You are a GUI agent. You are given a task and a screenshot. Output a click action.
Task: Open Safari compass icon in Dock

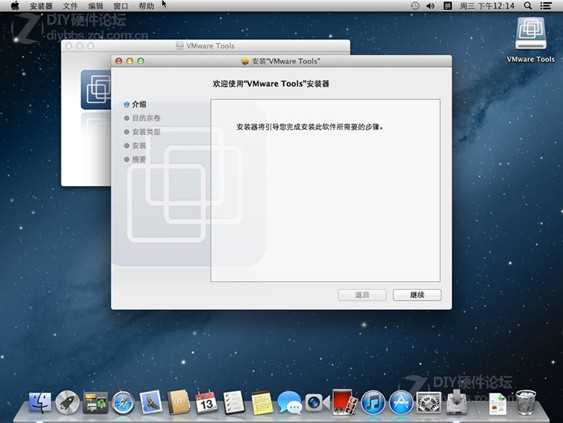(x=123, y=403)
